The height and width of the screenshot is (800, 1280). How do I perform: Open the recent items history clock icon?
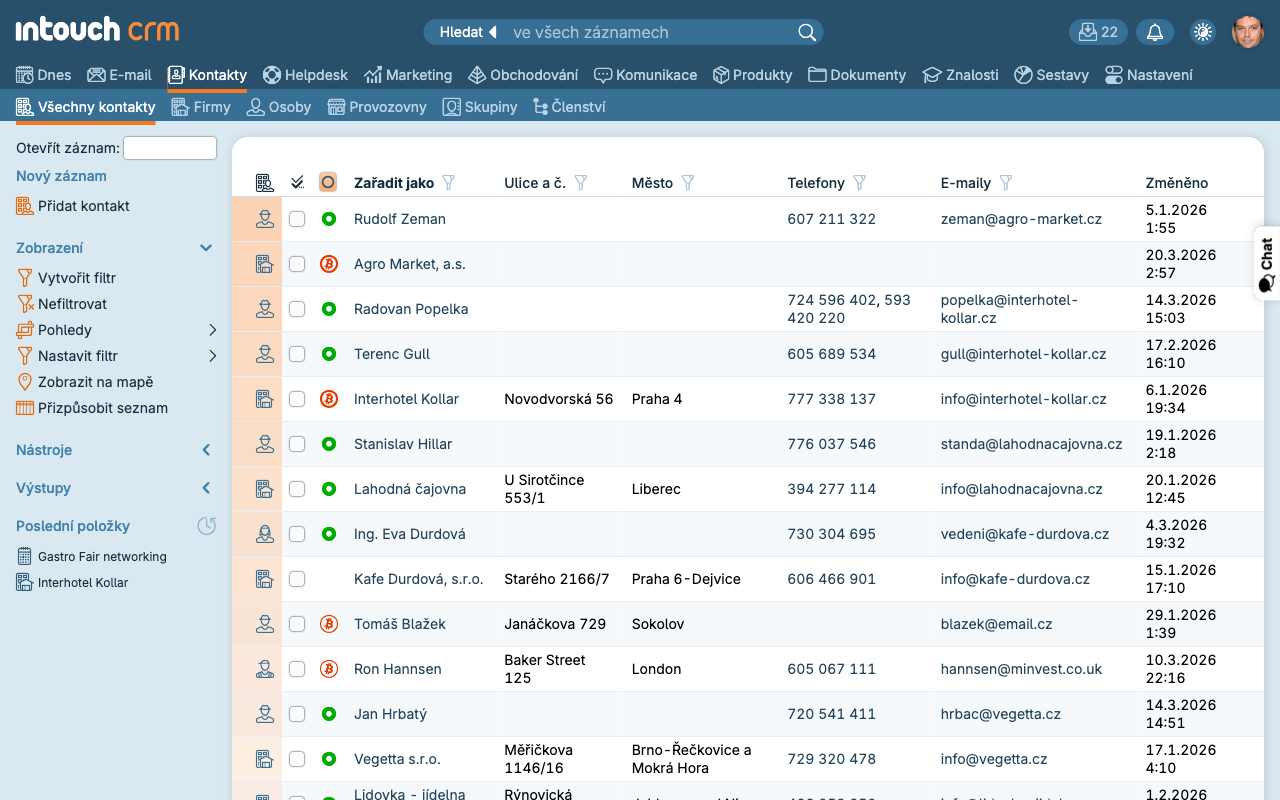(206, 526)
